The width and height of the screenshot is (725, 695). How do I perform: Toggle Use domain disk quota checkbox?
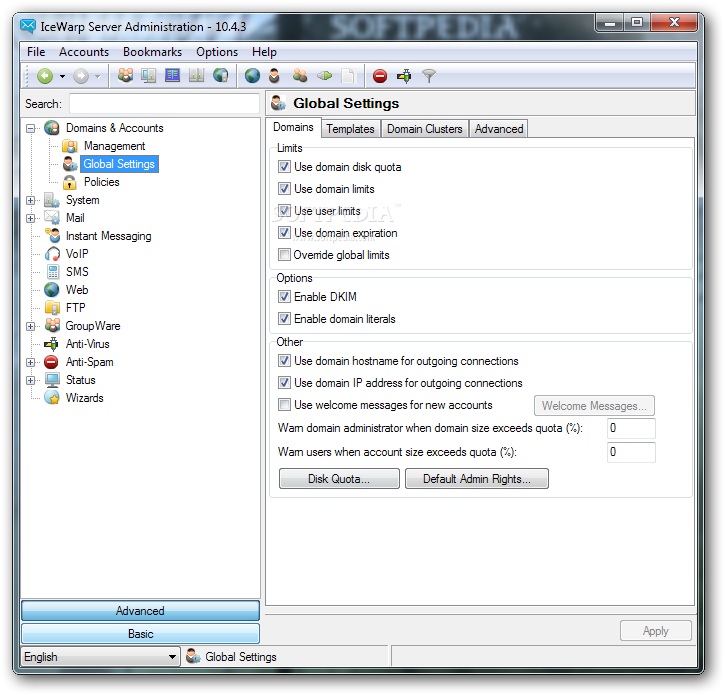284,167
